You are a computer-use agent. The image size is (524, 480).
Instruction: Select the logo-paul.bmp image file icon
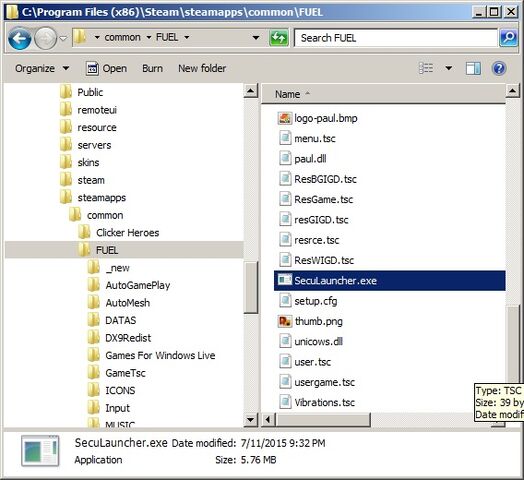point(285,118)
